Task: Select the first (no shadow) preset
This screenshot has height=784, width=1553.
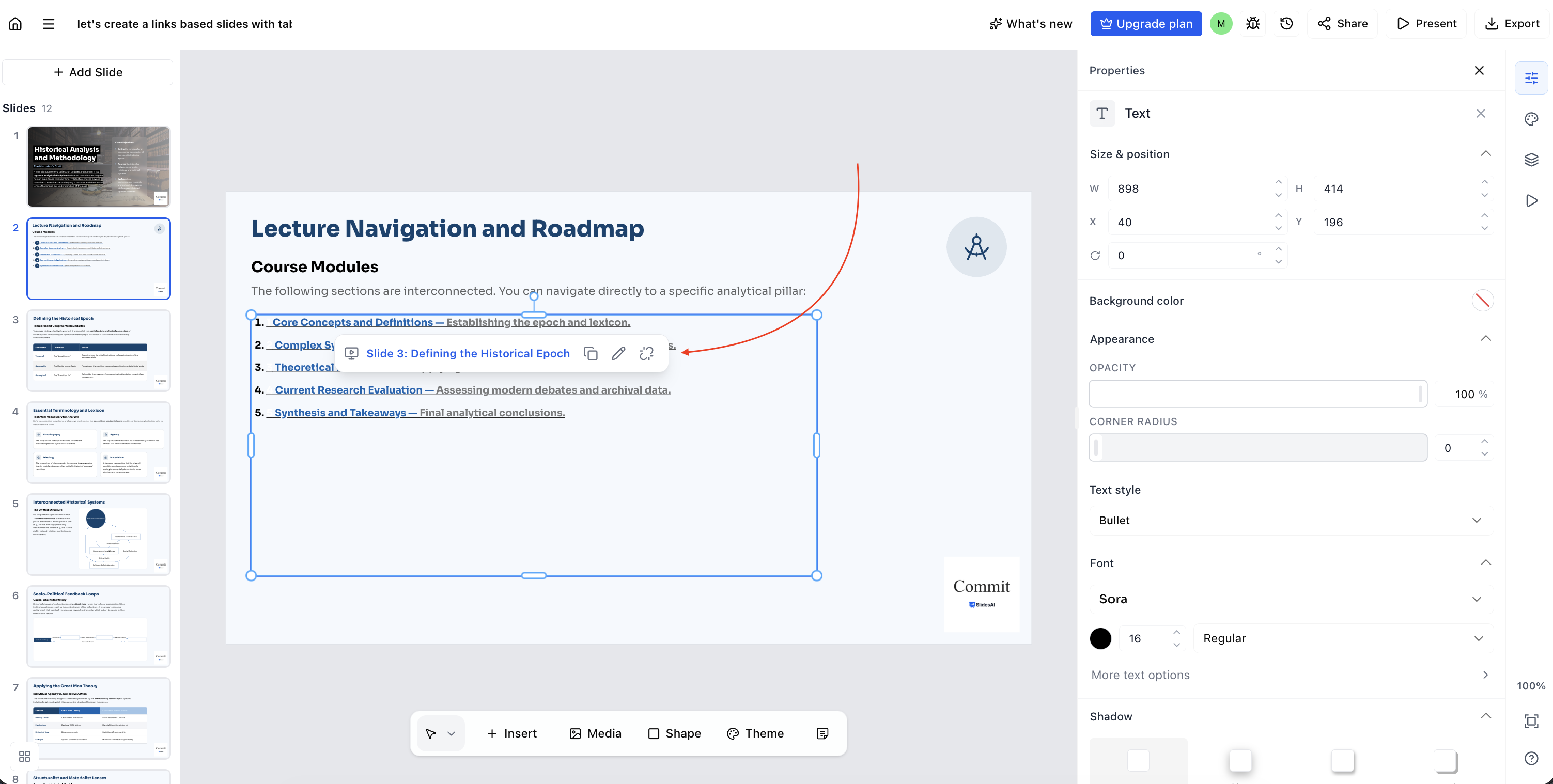Action: coord(1138,760)
